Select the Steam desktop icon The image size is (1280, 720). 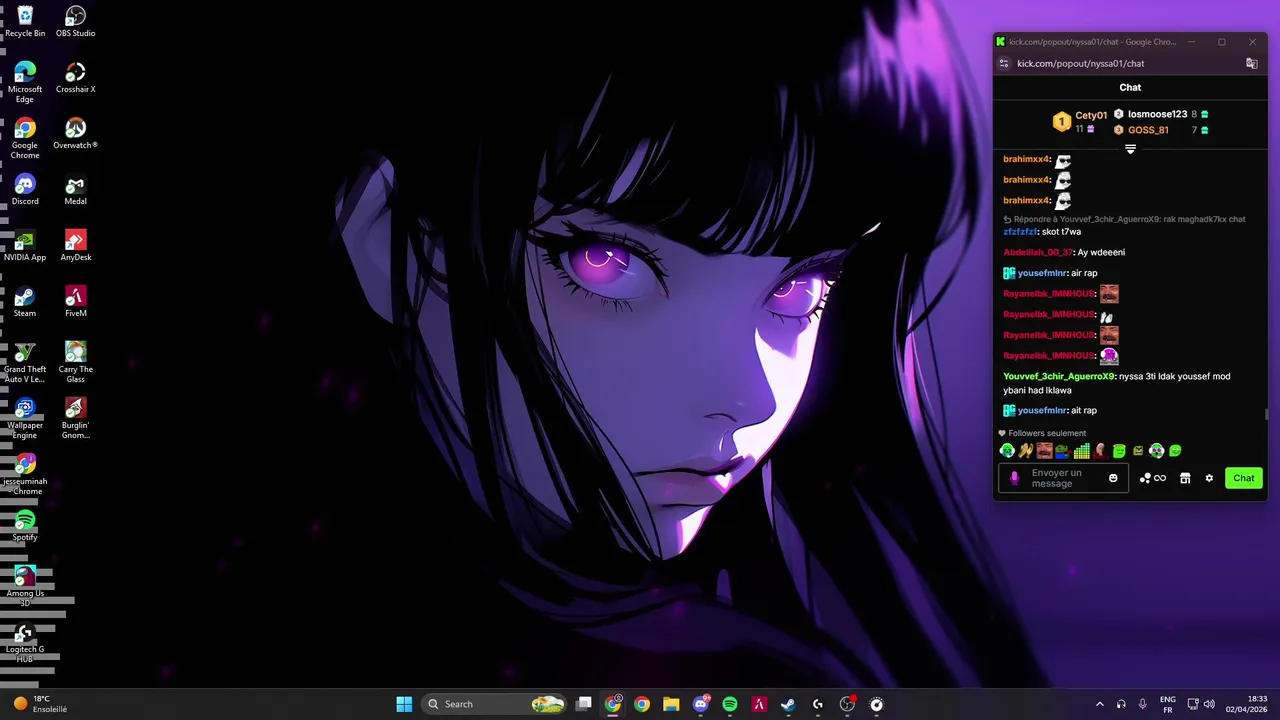tap(25, 301)
